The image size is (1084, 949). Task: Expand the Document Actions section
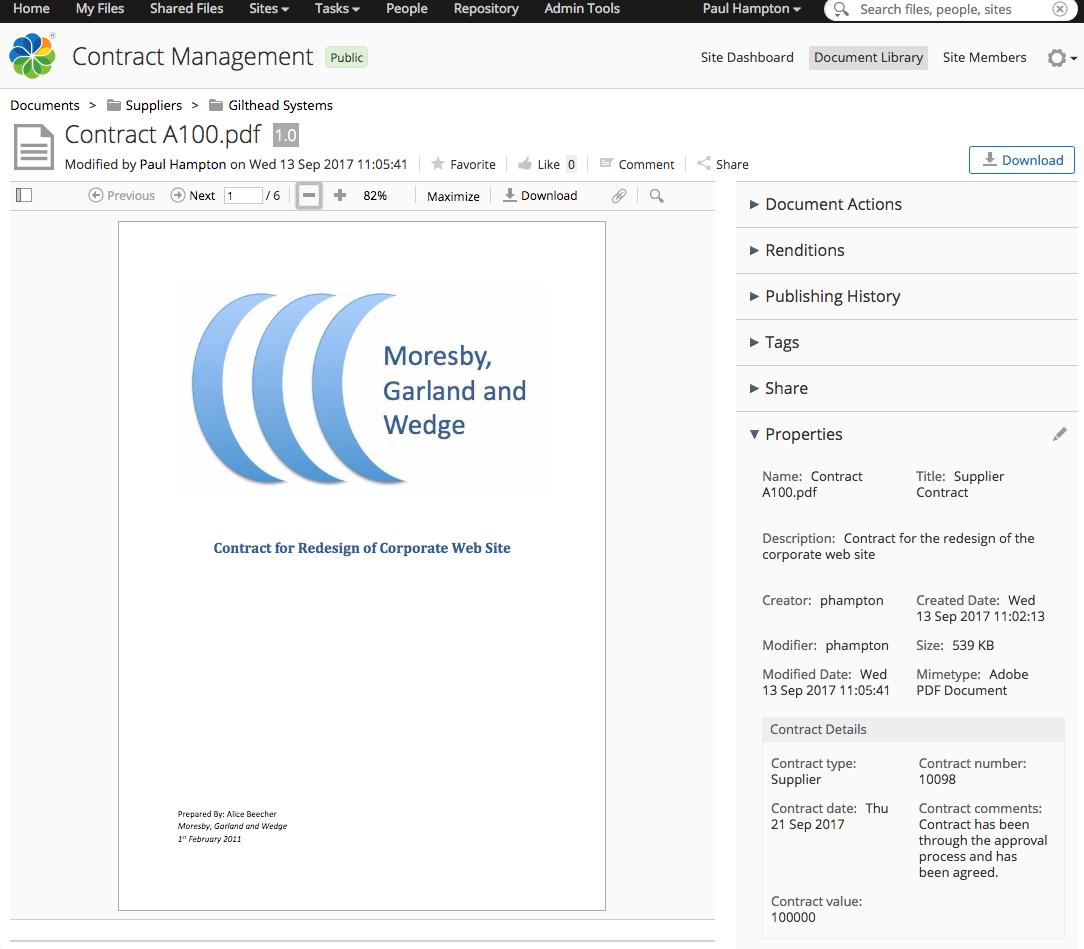832,204
